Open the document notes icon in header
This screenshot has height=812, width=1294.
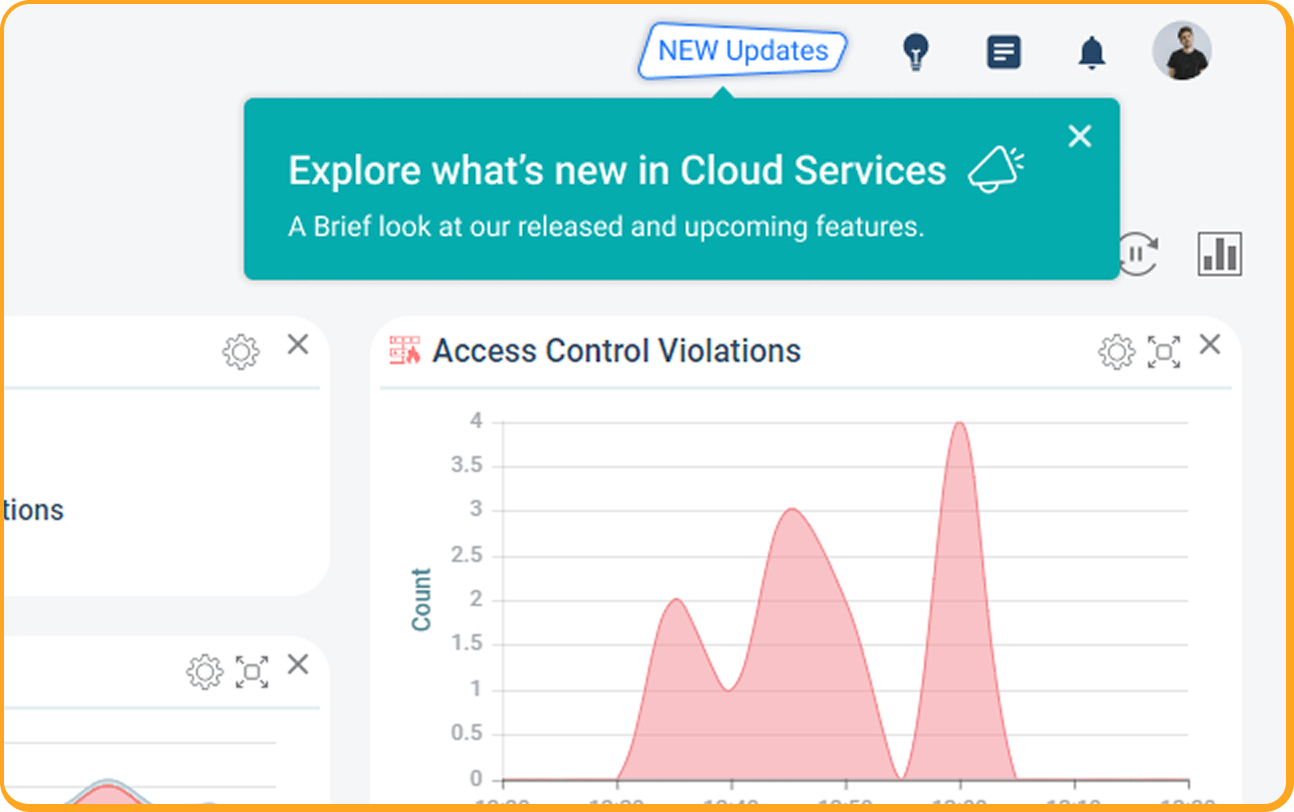(1003, 52)
